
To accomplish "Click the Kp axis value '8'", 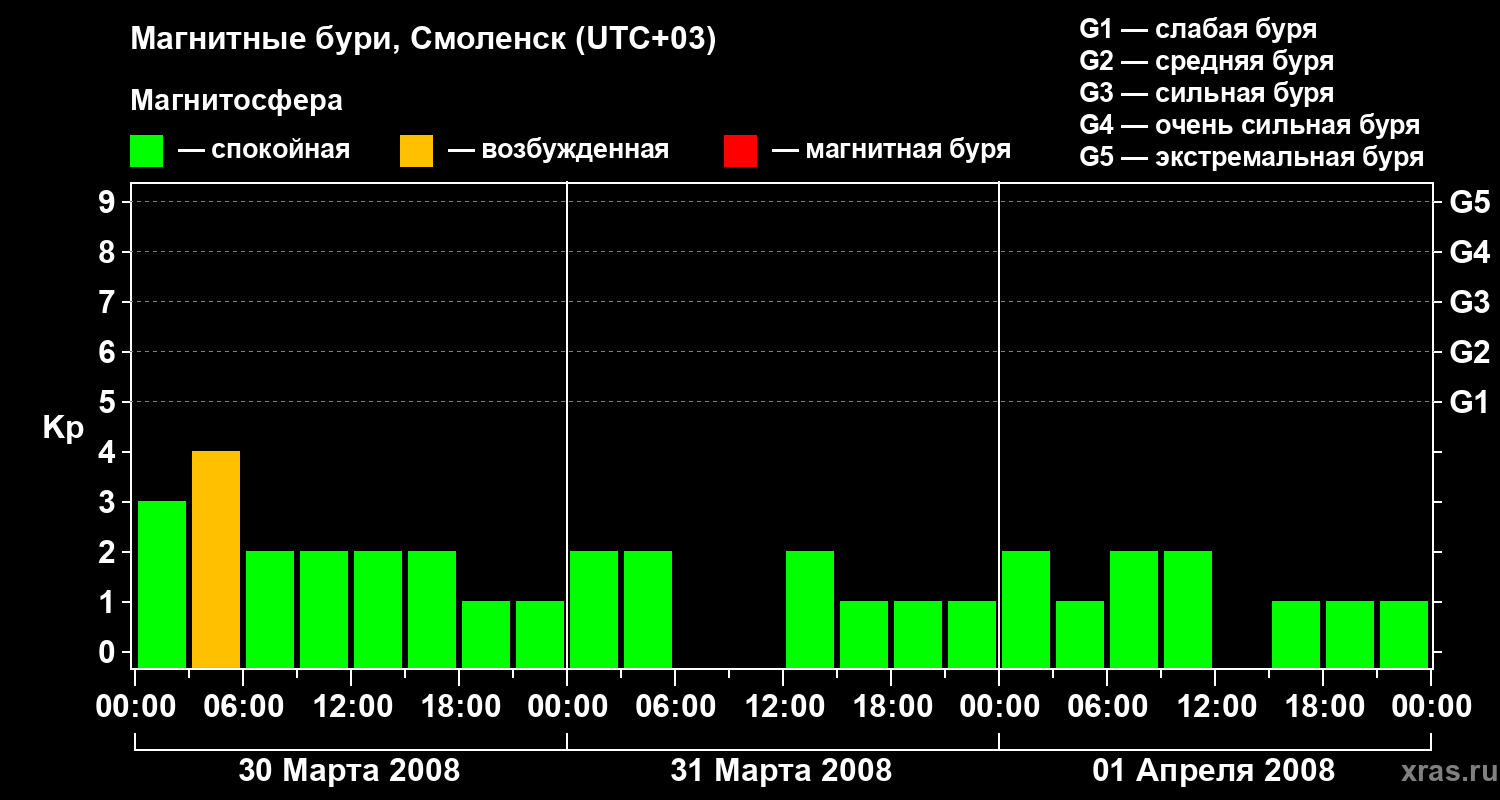I will (109, 252).
